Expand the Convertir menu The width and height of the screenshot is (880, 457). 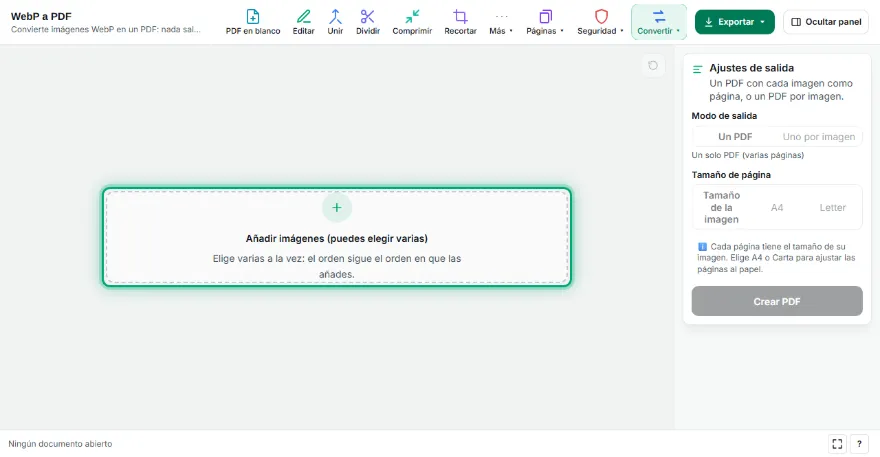point(659,22)
